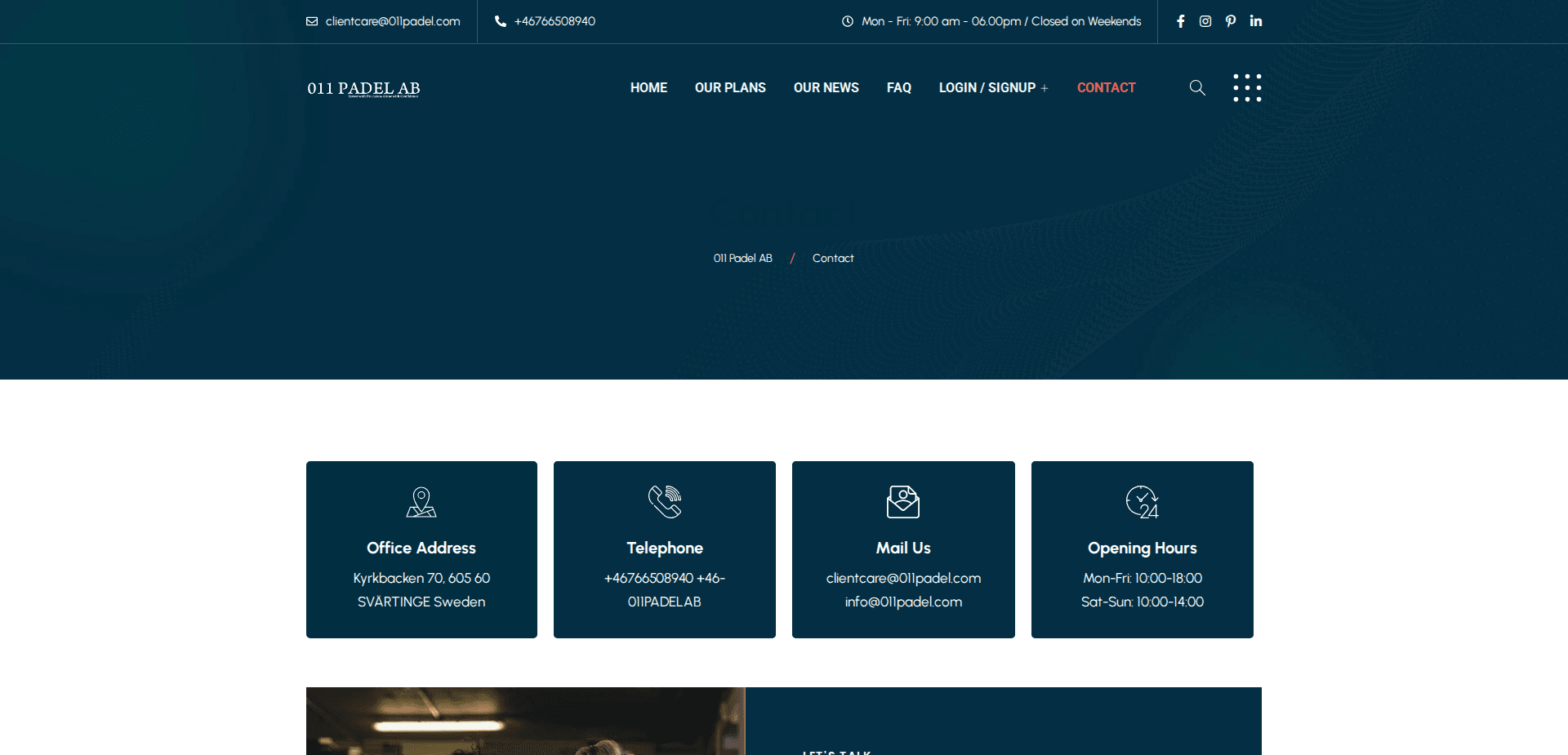Open the dotted grid side menu icon
This screenshot has width=1568, height=755.
tap(1247, 87)
